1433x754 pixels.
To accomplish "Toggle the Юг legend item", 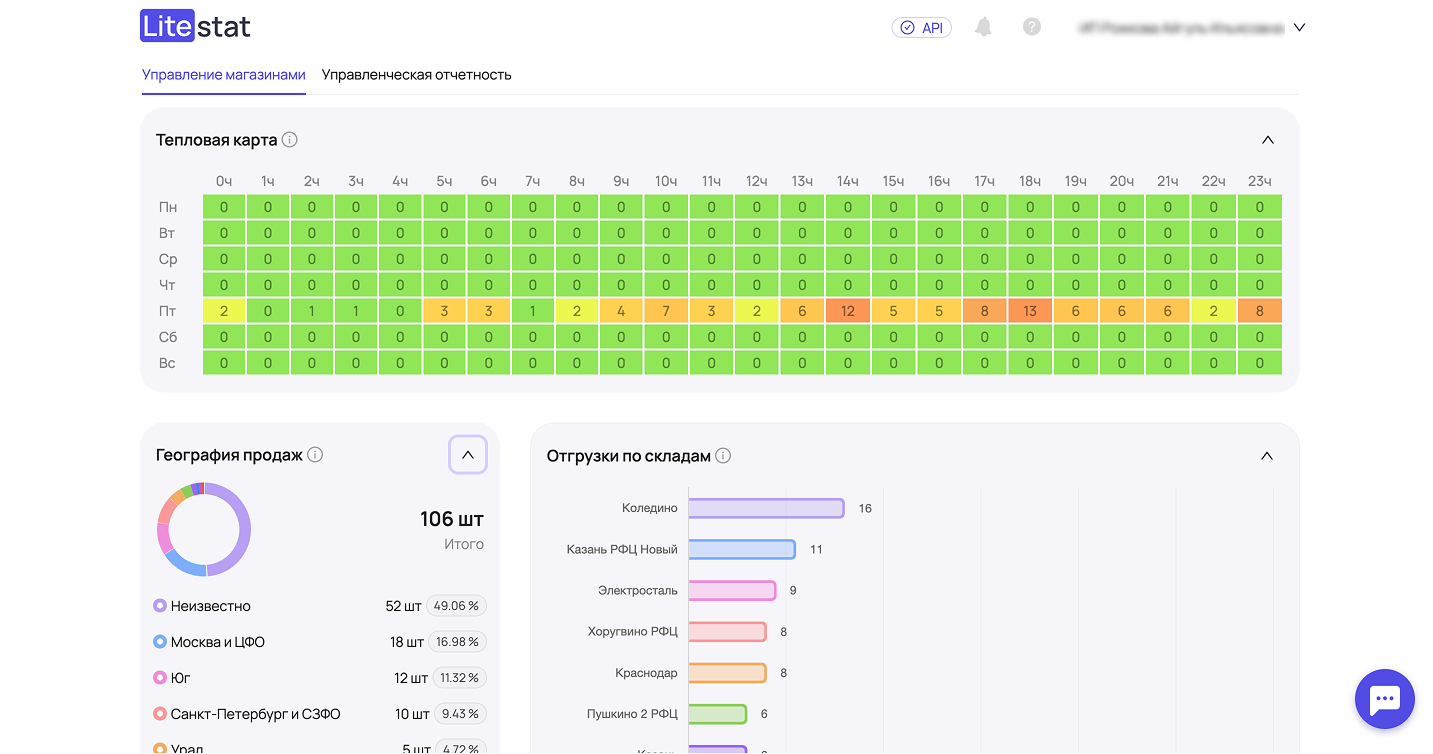I will pos(180,678).
